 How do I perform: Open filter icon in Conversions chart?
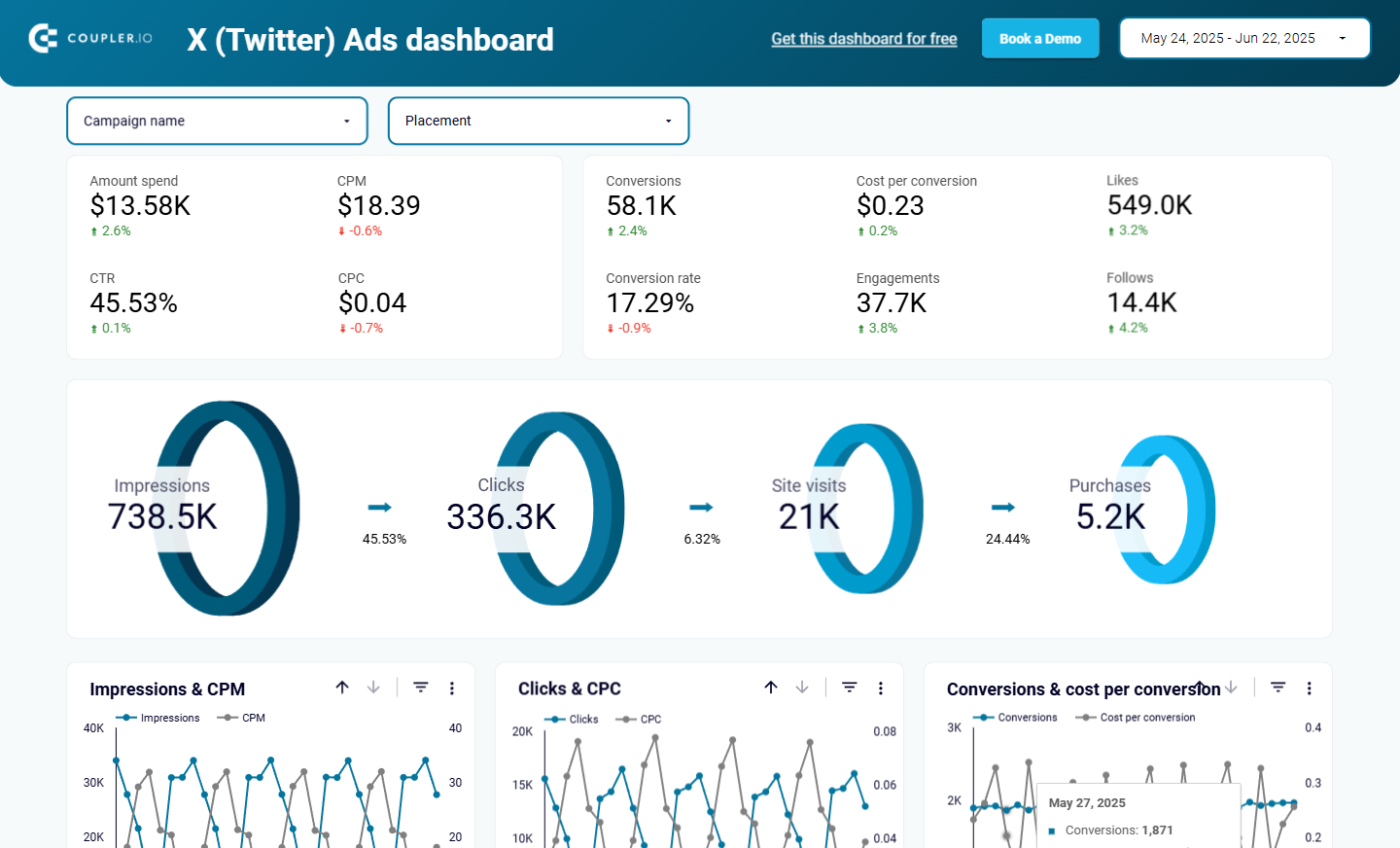(x=1278, y=688)
